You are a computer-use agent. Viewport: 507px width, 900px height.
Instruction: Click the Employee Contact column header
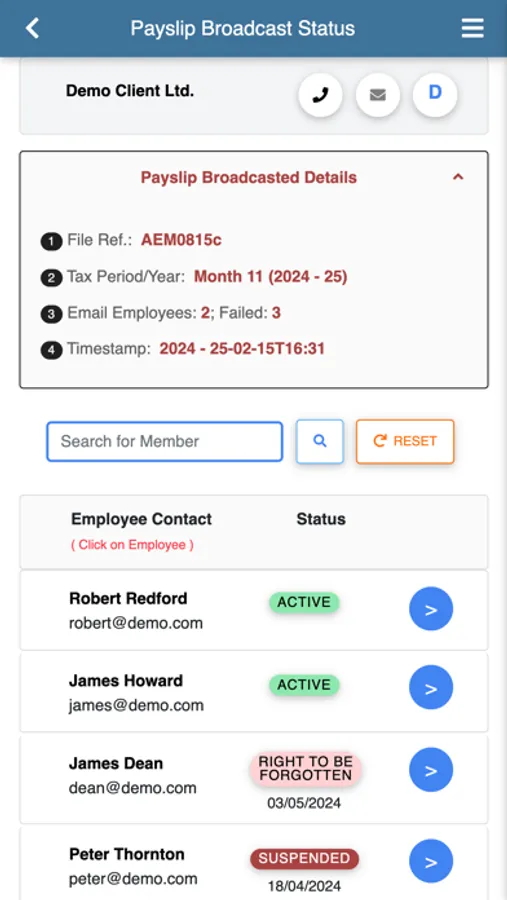pyautogui.click(x=141, y=519)
